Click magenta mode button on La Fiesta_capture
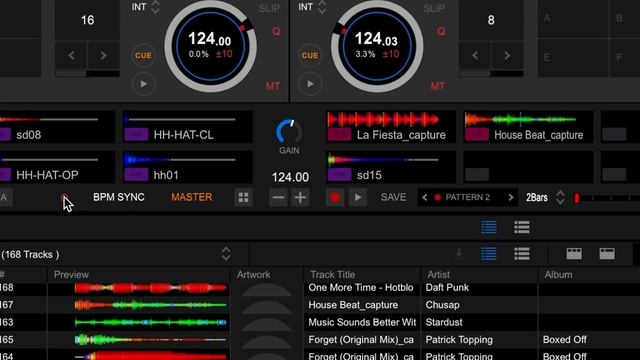Image resolution: width=640 pixels, height=360 pixels. 339,134
